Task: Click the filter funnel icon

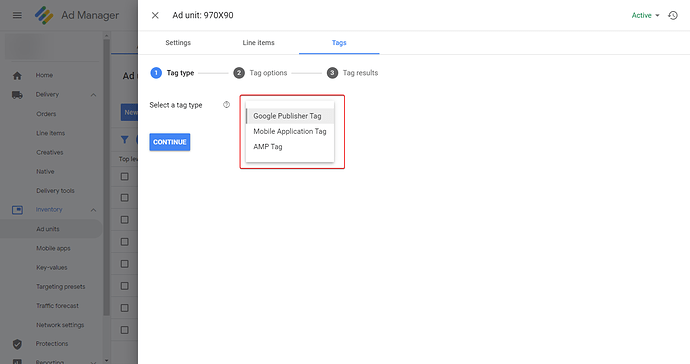Action: (125, 140)
